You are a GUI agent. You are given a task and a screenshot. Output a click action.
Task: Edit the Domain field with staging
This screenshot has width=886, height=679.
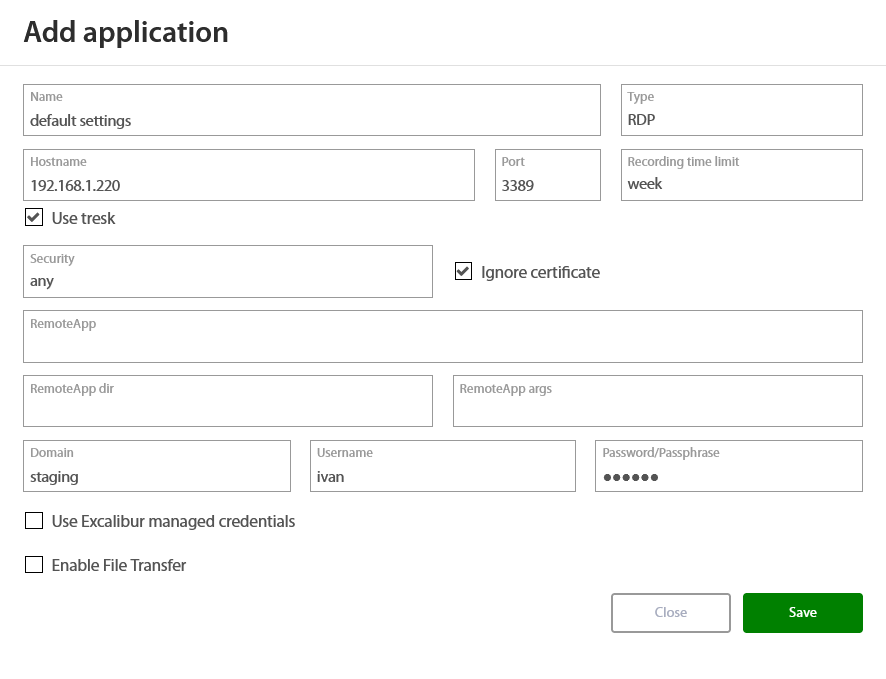(x=156, y=467)
